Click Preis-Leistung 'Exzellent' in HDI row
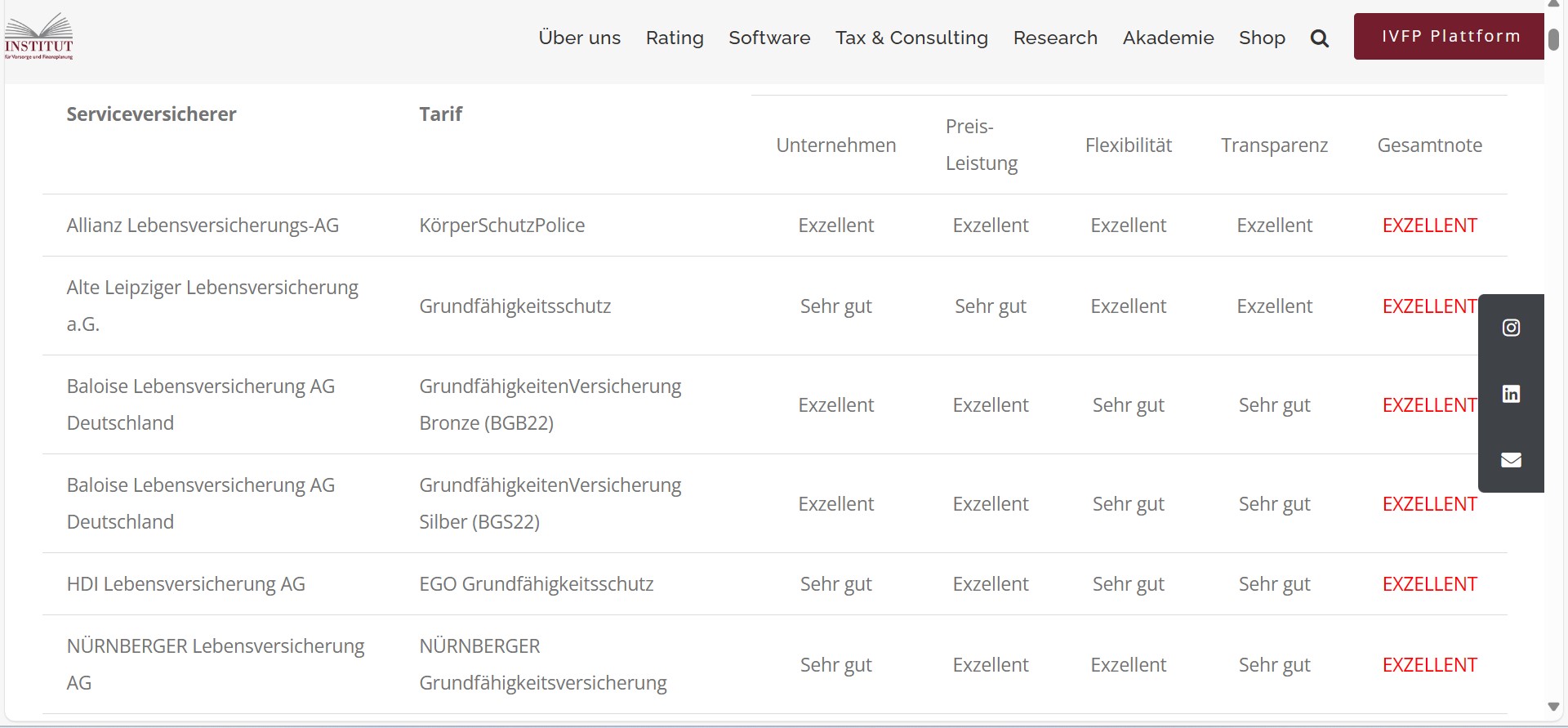This screenshot has width=1568, height=728. point(990,583)
